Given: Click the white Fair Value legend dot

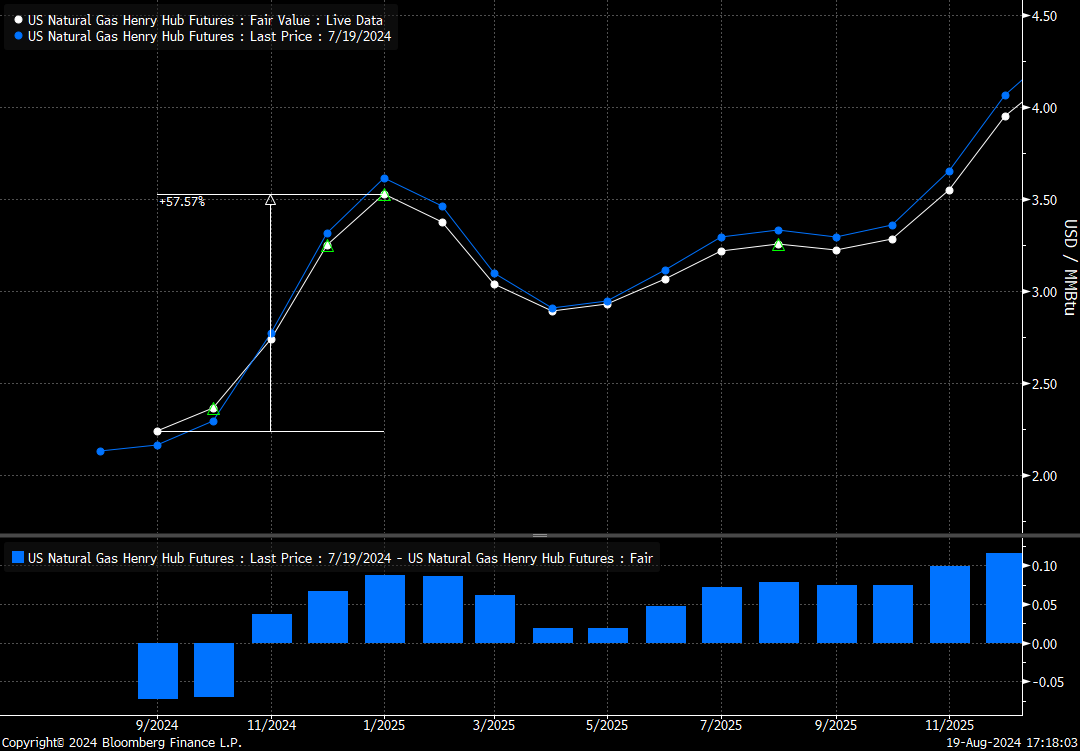Looking at the screenshot, I should 19,20.
